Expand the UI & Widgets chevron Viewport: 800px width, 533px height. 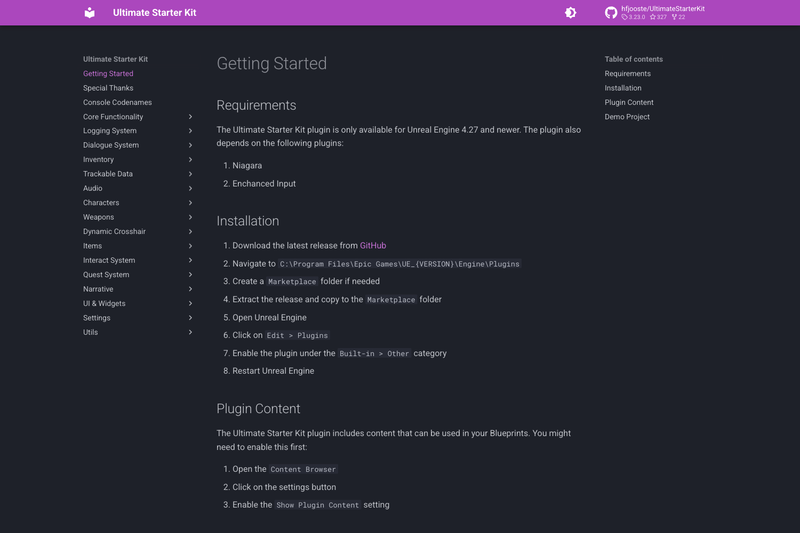[190, 303]
